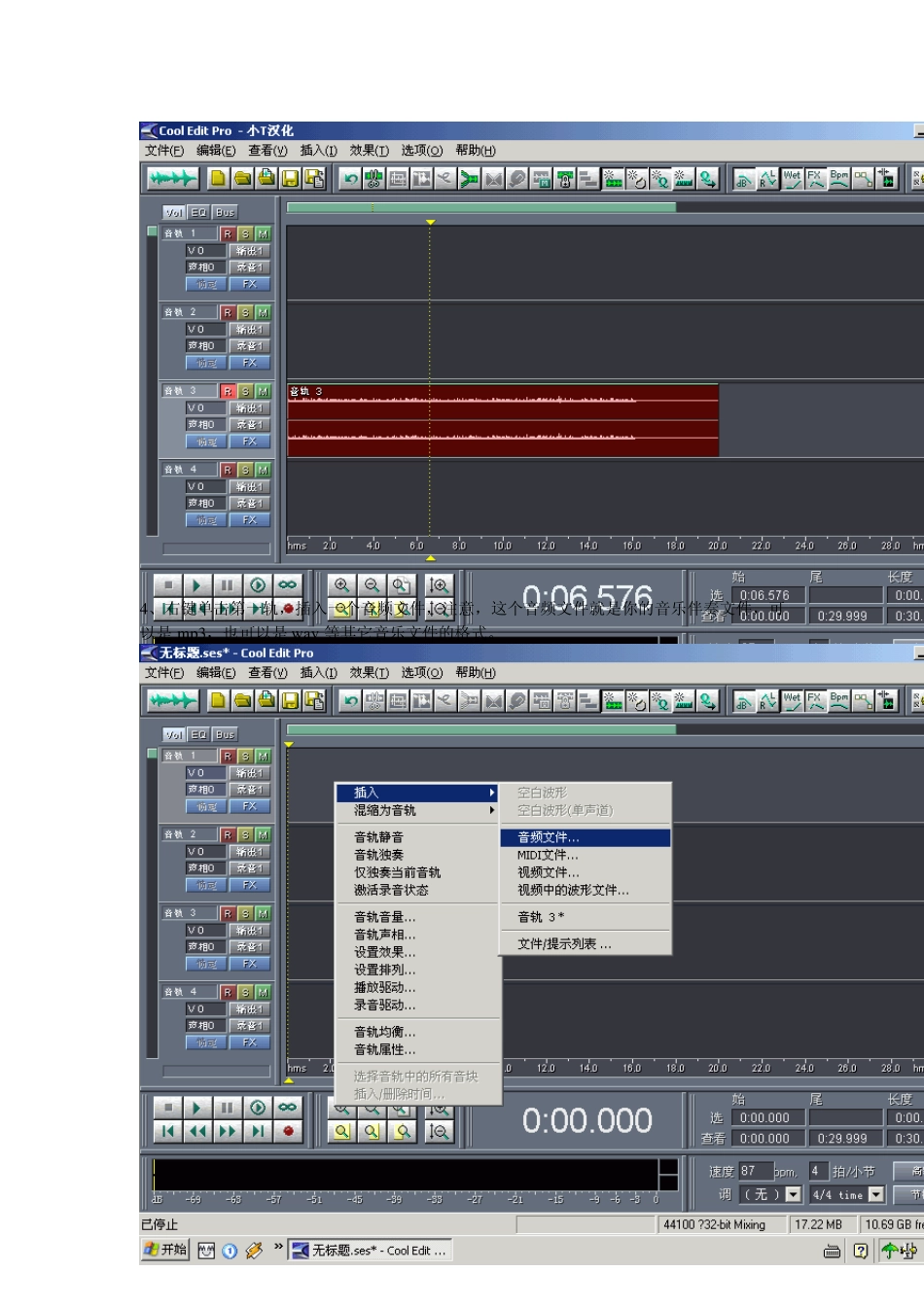This screenshot has height=1307, width=924.
Task: Click zoom in horizontally icon in 小T汉化 window
Action: click(x=341, y=584)
